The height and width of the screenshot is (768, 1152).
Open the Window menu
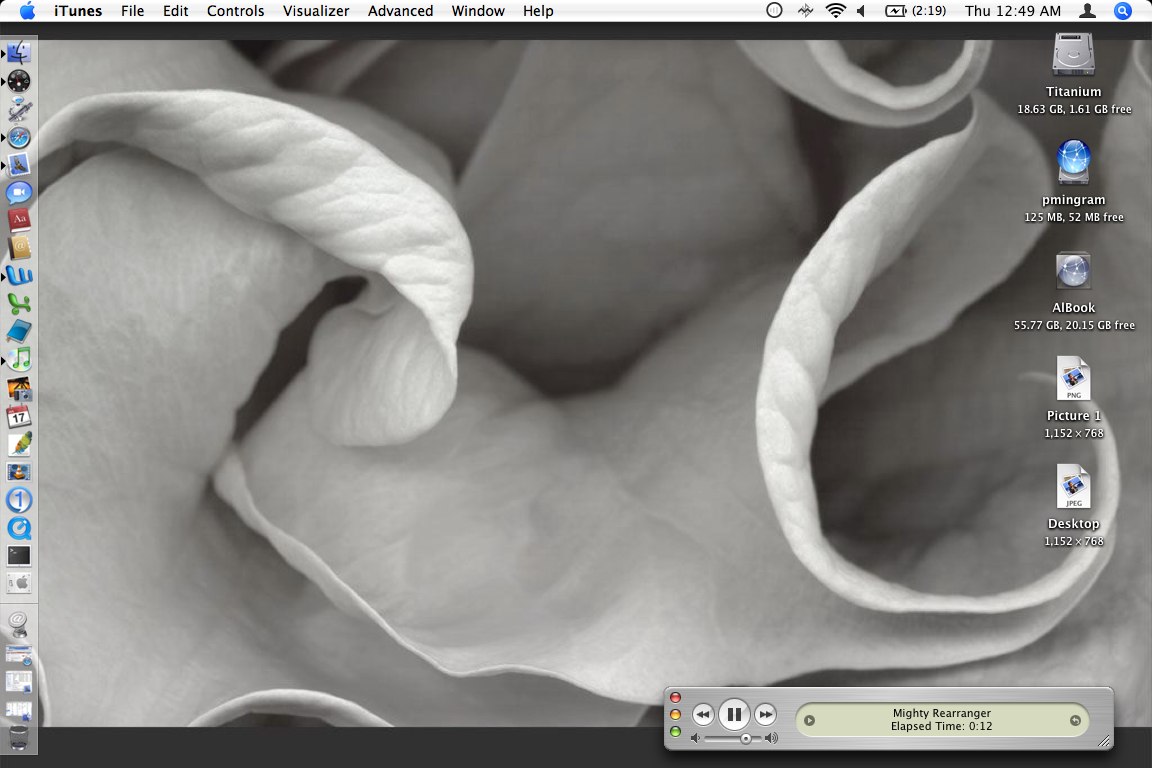tap(478, 11)
